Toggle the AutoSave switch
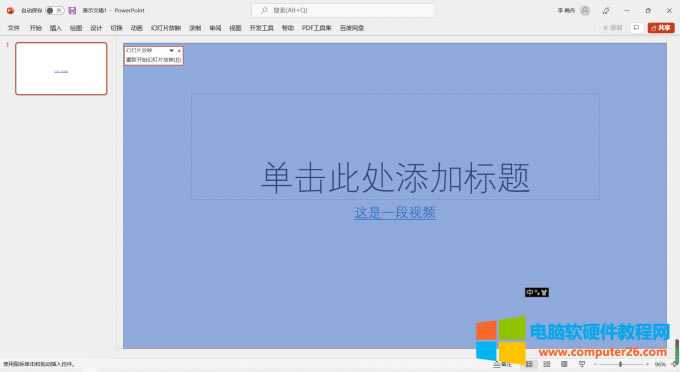 pos(55,10)
